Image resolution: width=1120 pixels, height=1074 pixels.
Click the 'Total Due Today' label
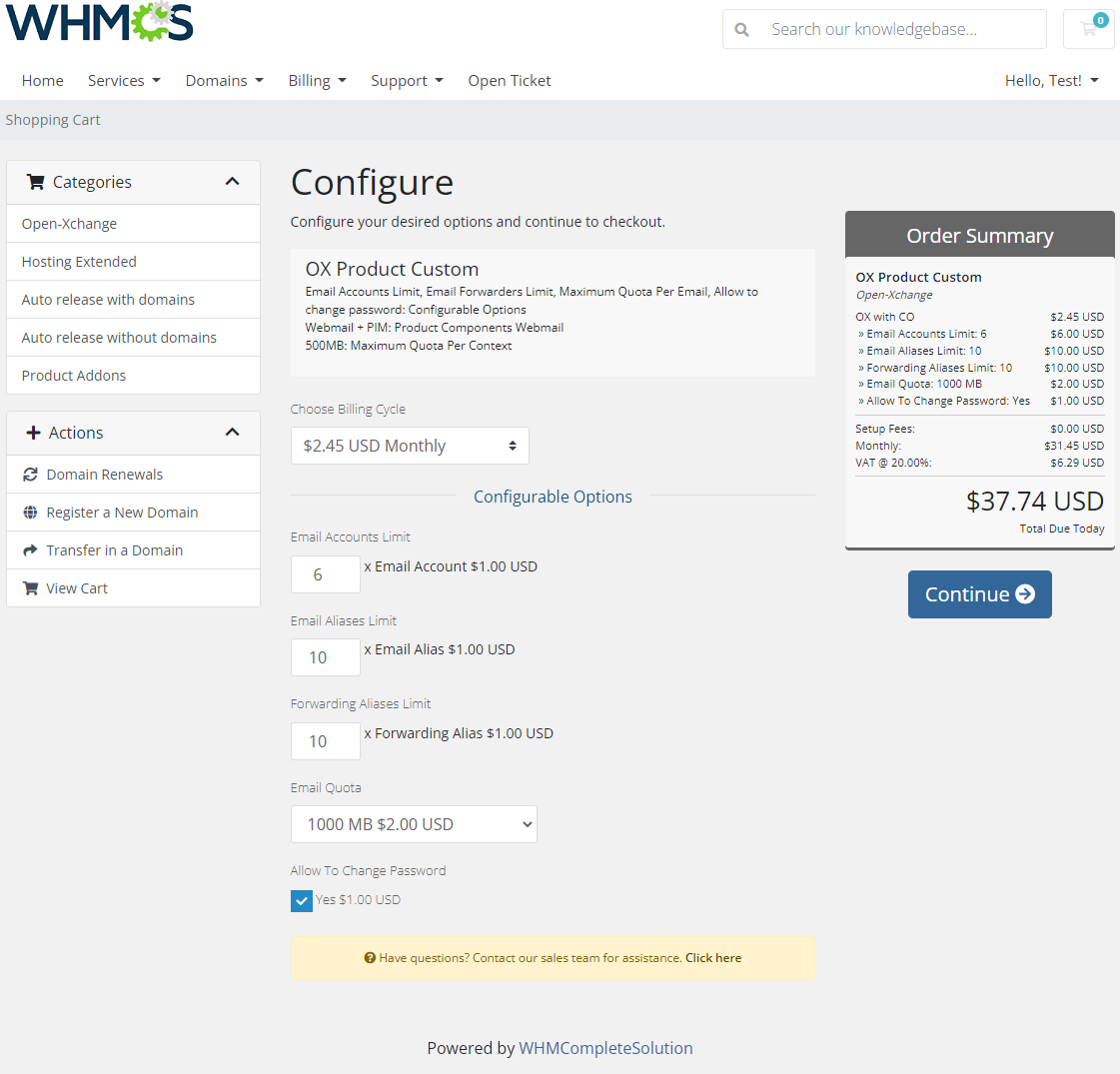(1062, 529)
